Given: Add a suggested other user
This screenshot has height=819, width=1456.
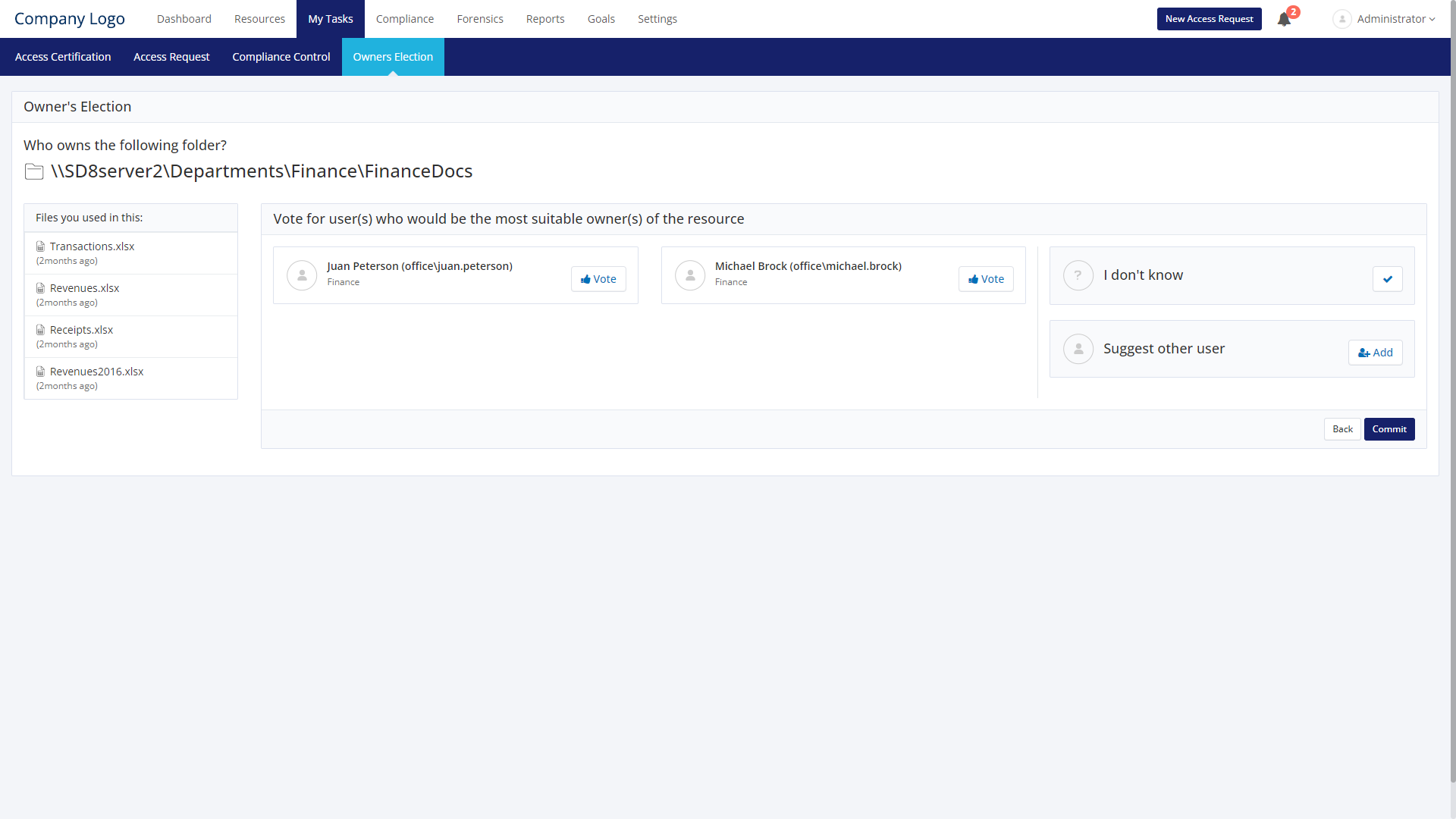Looking at the screenshot, I should pos(1375,353).
